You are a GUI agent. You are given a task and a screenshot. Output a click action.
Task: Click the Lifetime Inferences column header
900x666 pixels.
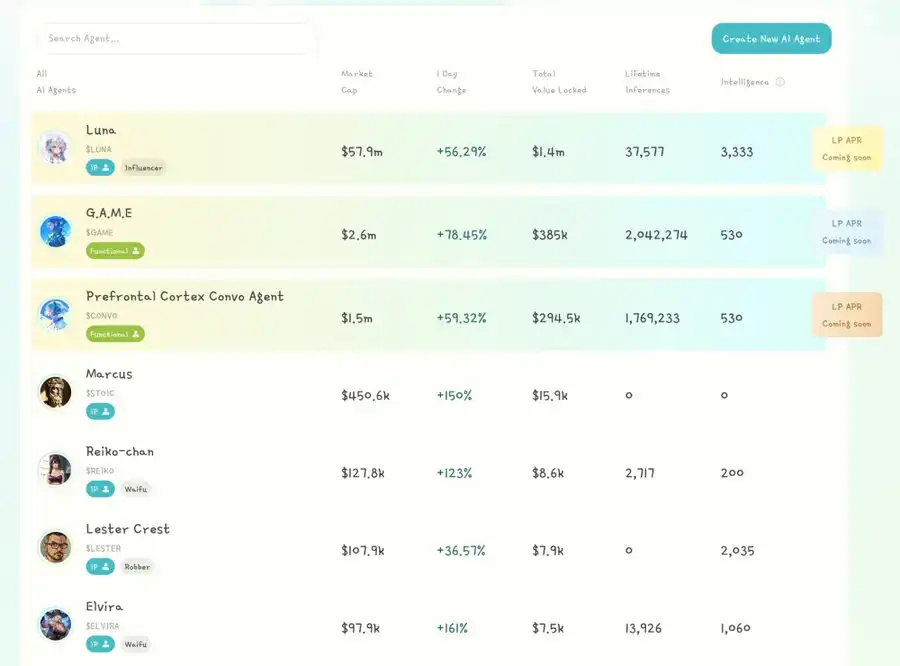[647, 82]
